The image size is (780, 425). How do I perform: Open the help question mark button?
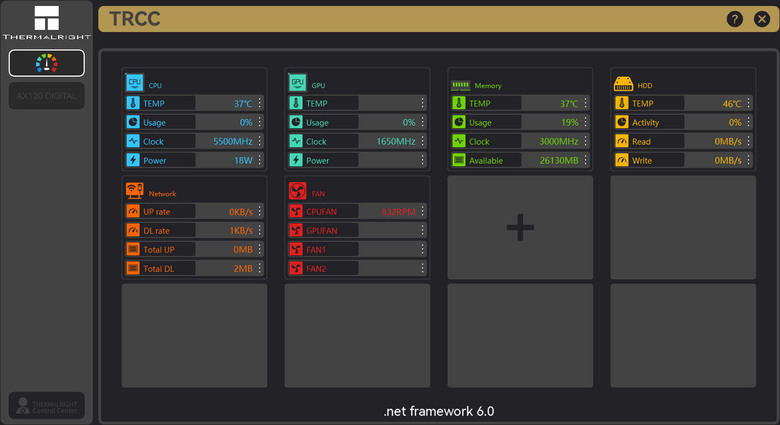735,19
